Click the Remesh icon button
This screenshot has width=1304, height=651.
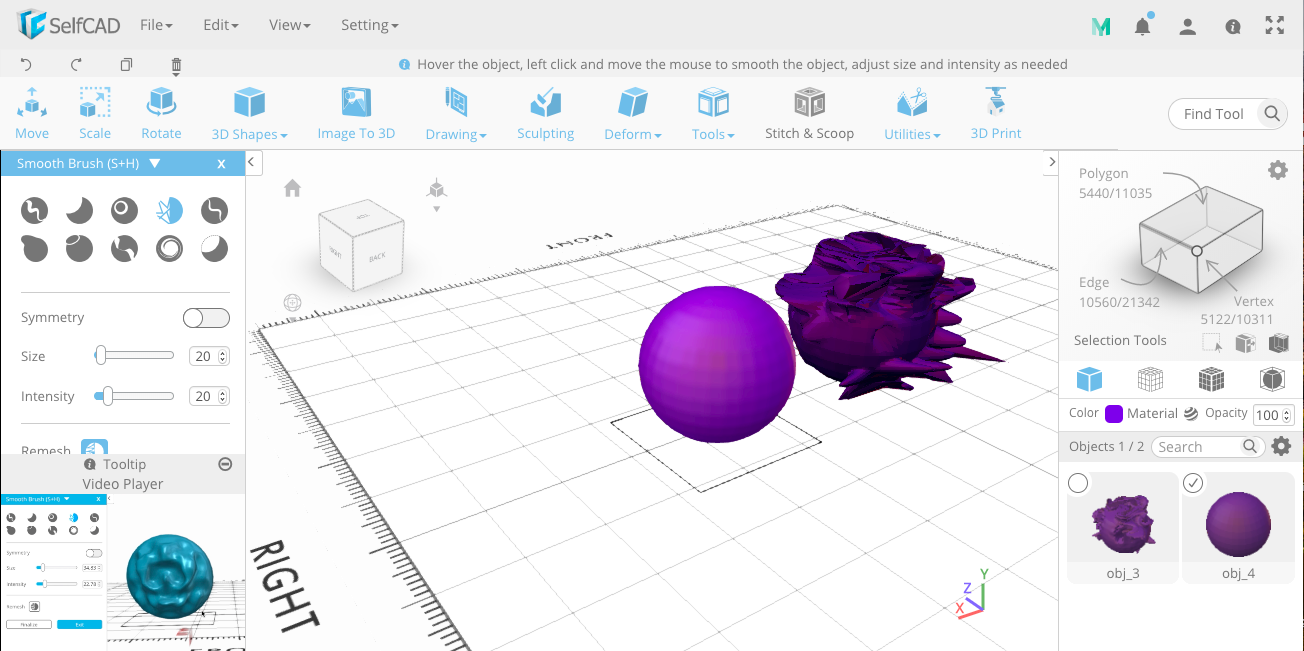[94, 447]
